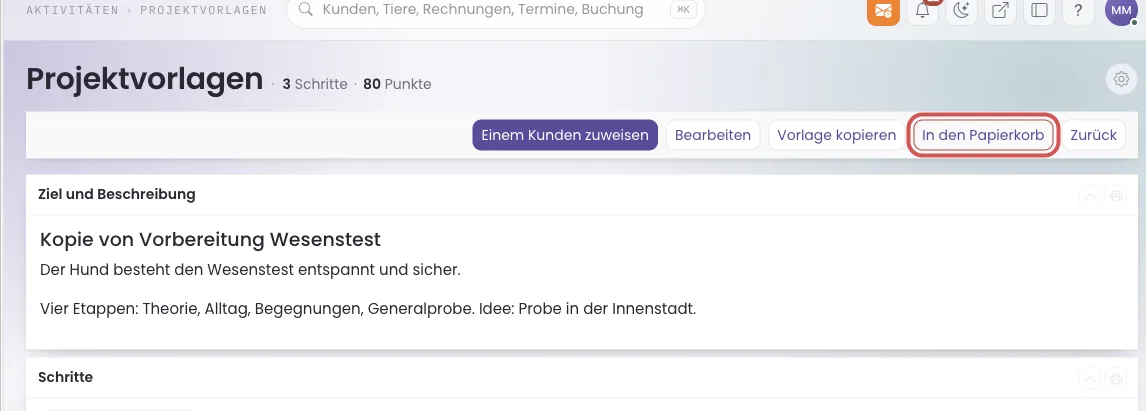This screenshot has width=1146, height=411.
Task: Open help with the question mark icon
Action: [1078, 10]
